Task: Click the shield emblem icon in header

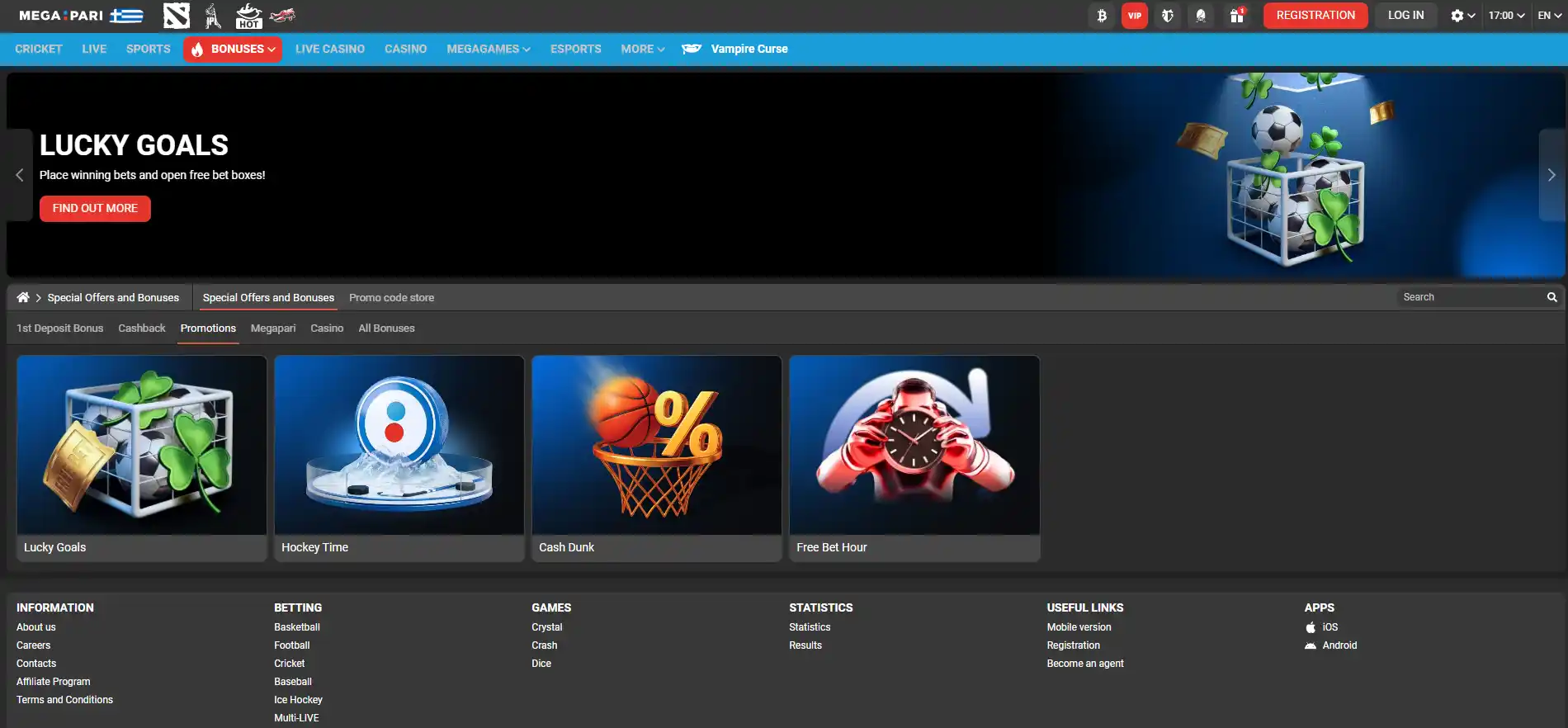Action: (x=1168, y=16)
